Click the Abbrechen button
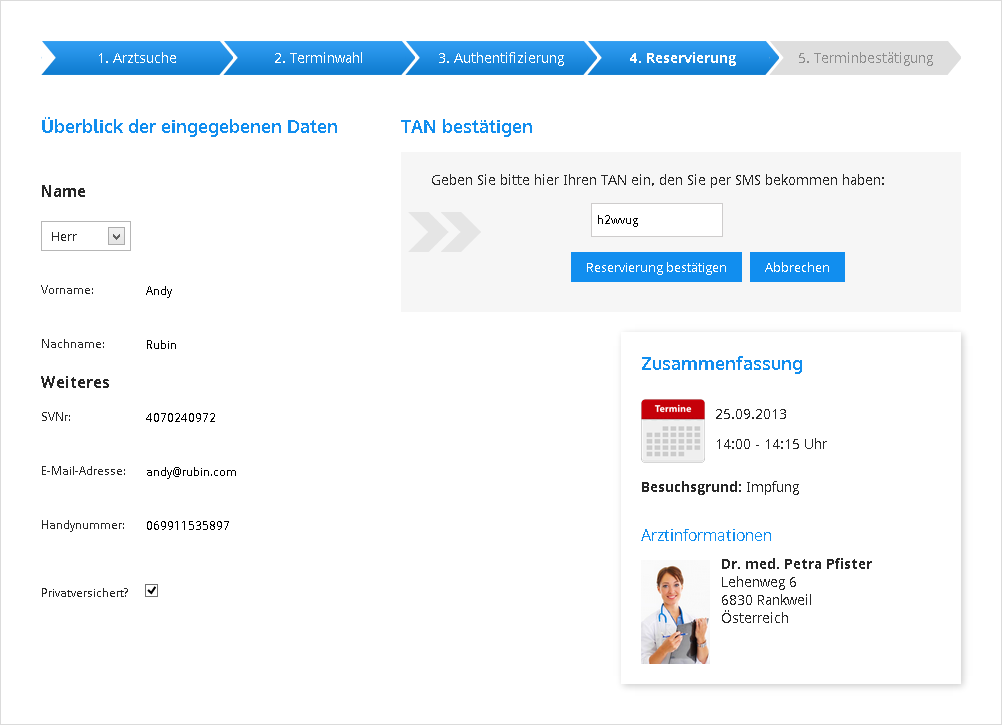The height and width of the screenshot is (725, 1002). (x=797, y=267)
